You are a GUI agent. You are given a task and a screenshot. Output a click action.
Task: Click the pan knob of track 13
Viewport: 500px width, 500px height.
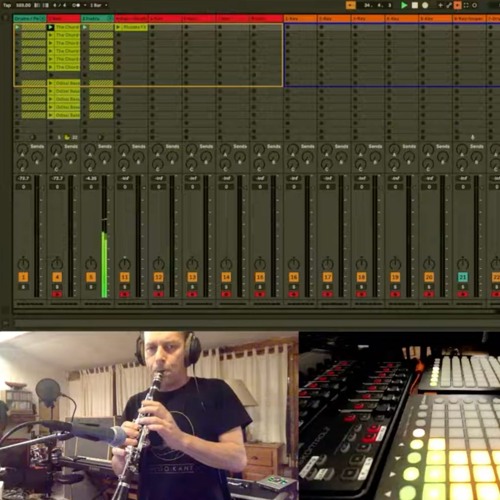tap(192, 264)
